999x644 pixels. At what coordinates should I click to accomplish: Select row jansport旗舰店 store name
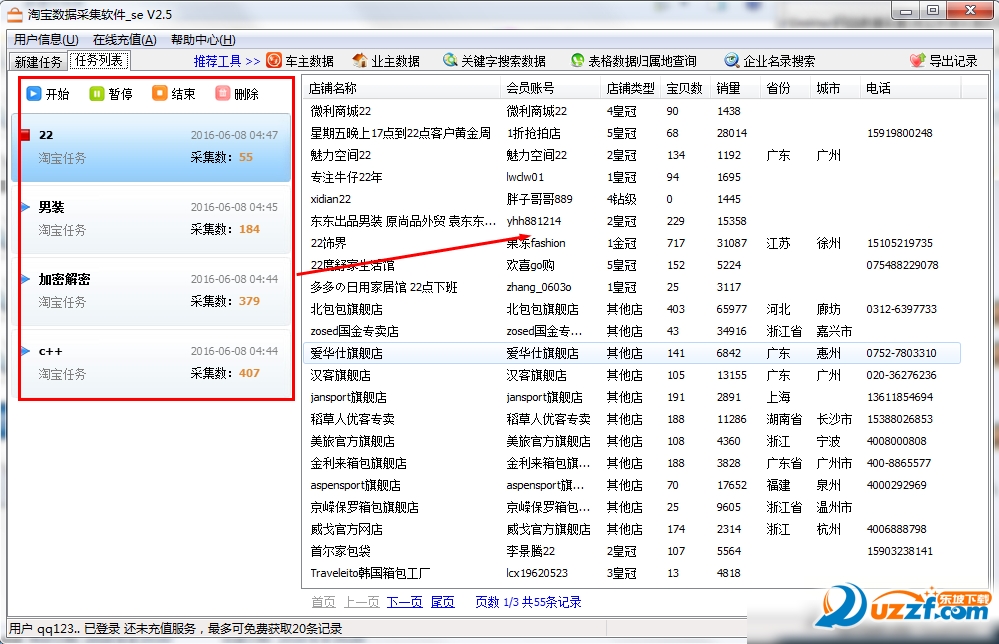pos(349,397)
